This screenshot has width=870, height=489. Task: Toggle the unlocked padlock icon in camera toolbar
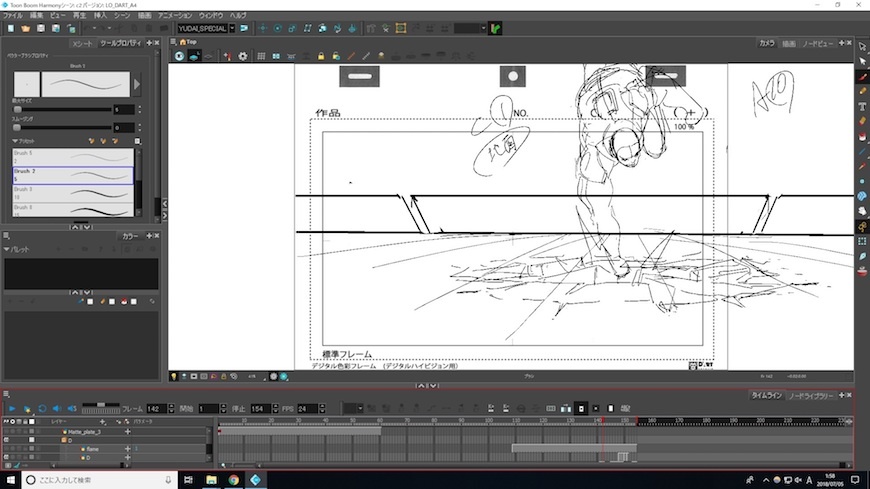point(336,56)
